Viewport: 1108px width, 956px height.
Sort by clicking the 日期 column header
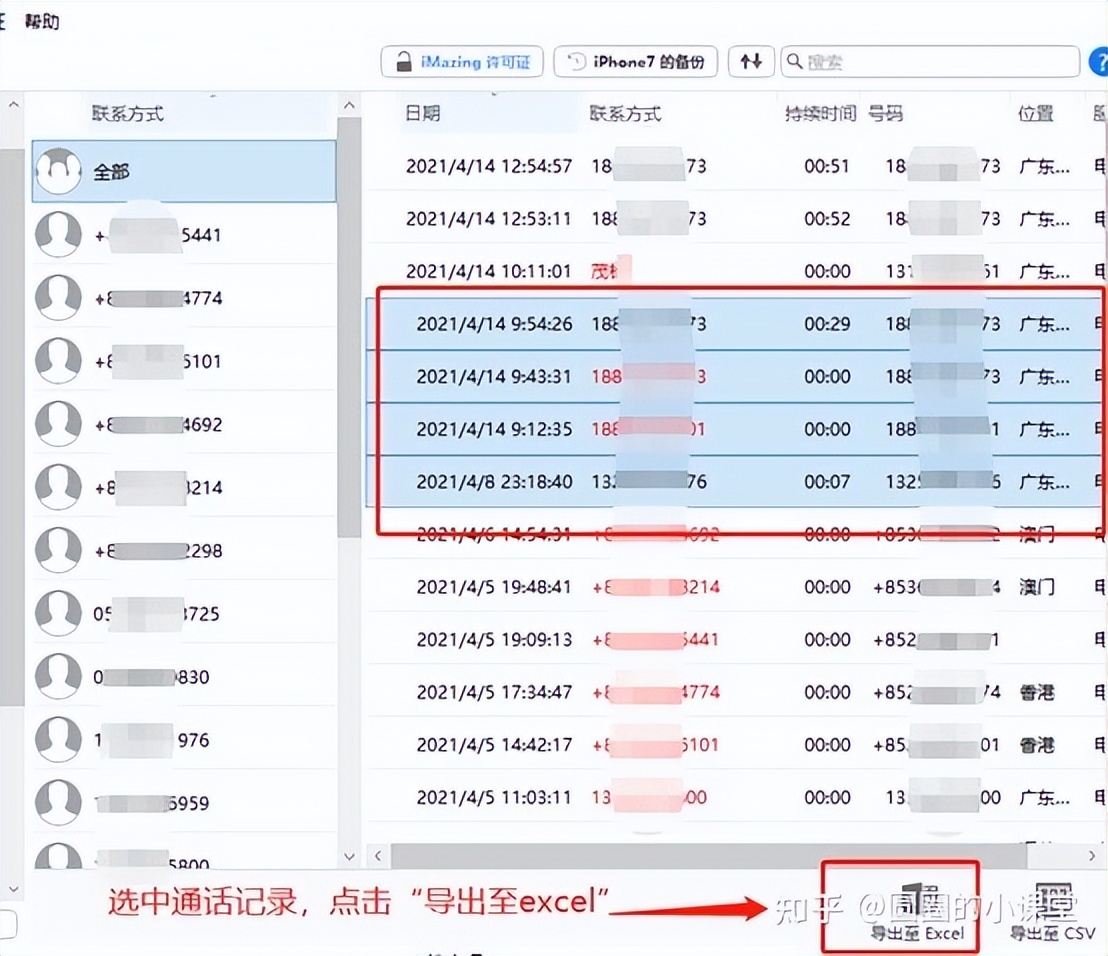point(424,112)
